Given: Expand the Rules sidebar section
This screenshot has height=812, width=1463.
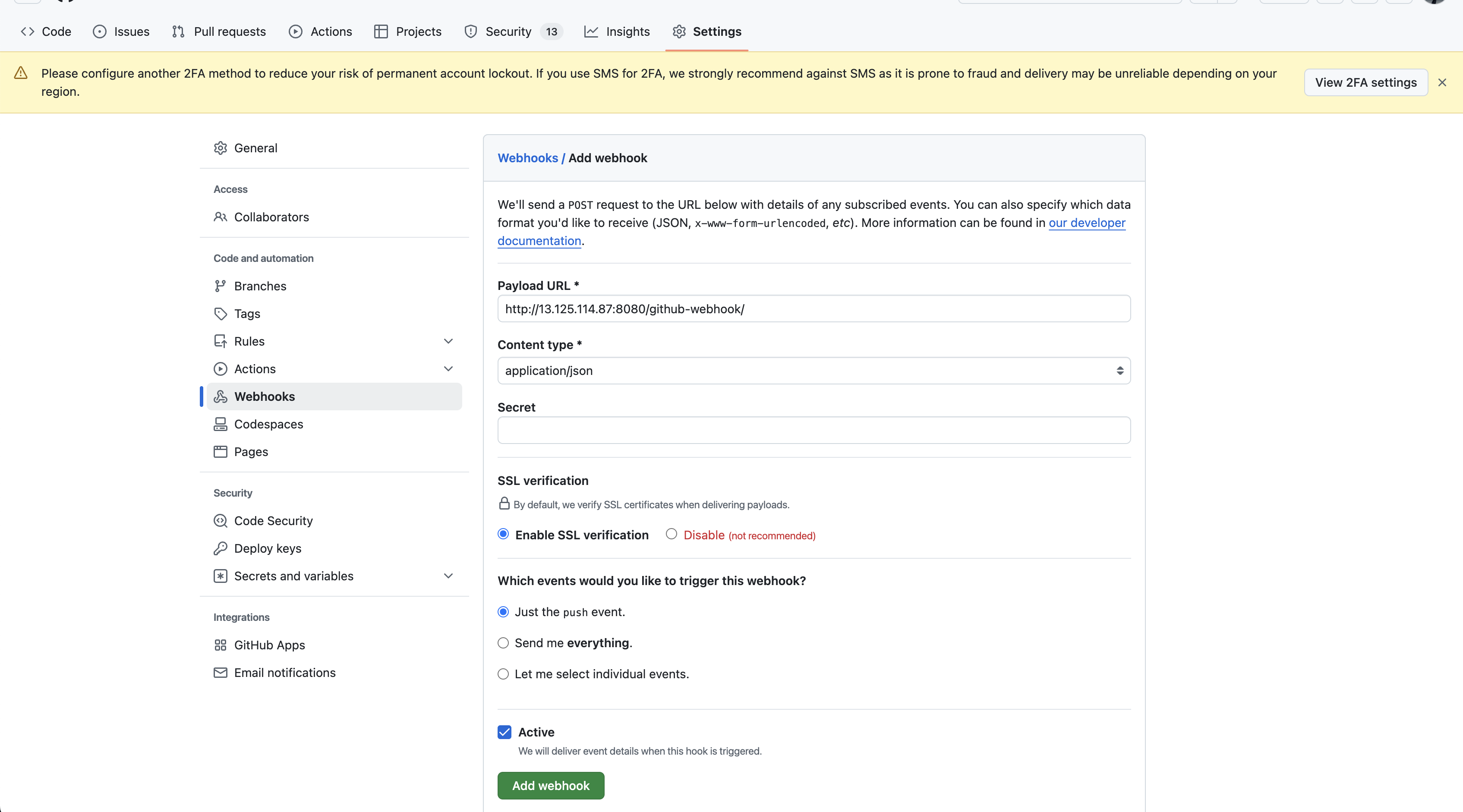Looking at the screenshot, I should click(448, 341).
